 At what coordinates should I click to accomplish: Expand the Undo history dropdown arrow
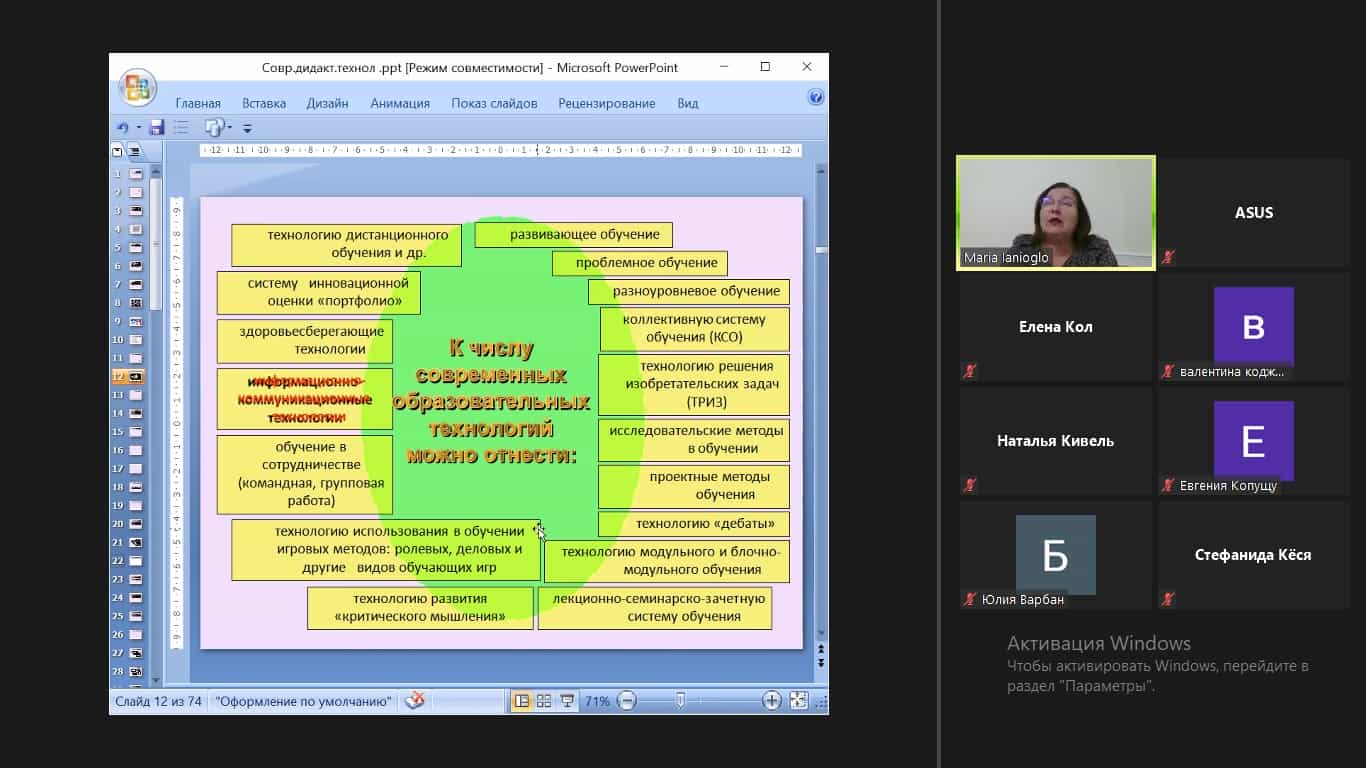[x=139, y=128]
